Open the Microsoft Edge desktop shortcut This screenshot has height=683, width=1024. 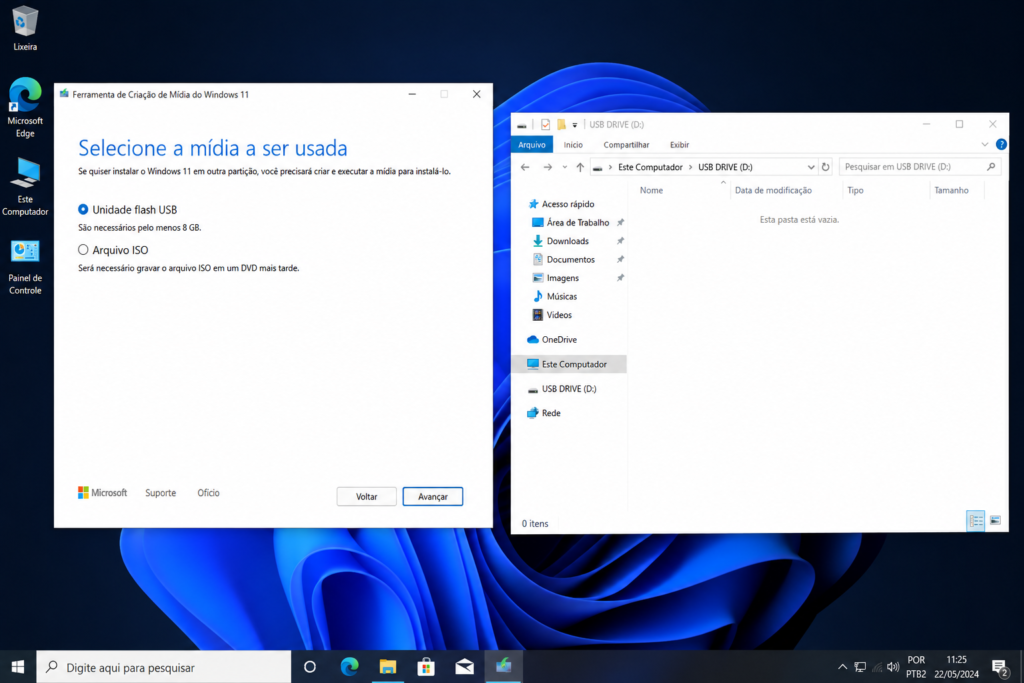tap(25, 108)
